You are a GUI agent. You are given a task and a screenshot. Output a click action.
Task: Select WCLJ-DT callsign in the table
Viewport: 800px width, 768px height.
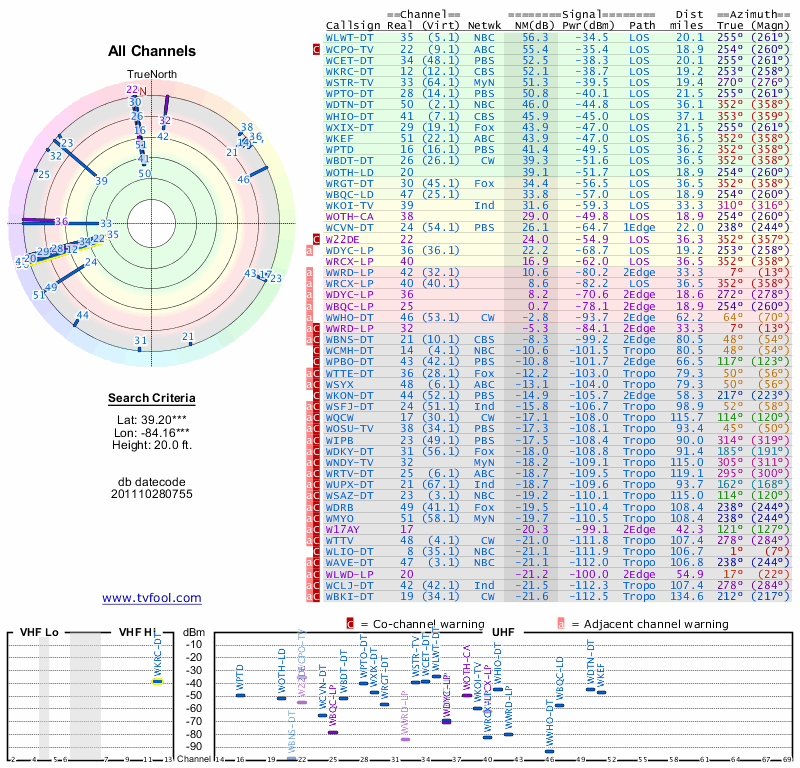tap(349, 585)
